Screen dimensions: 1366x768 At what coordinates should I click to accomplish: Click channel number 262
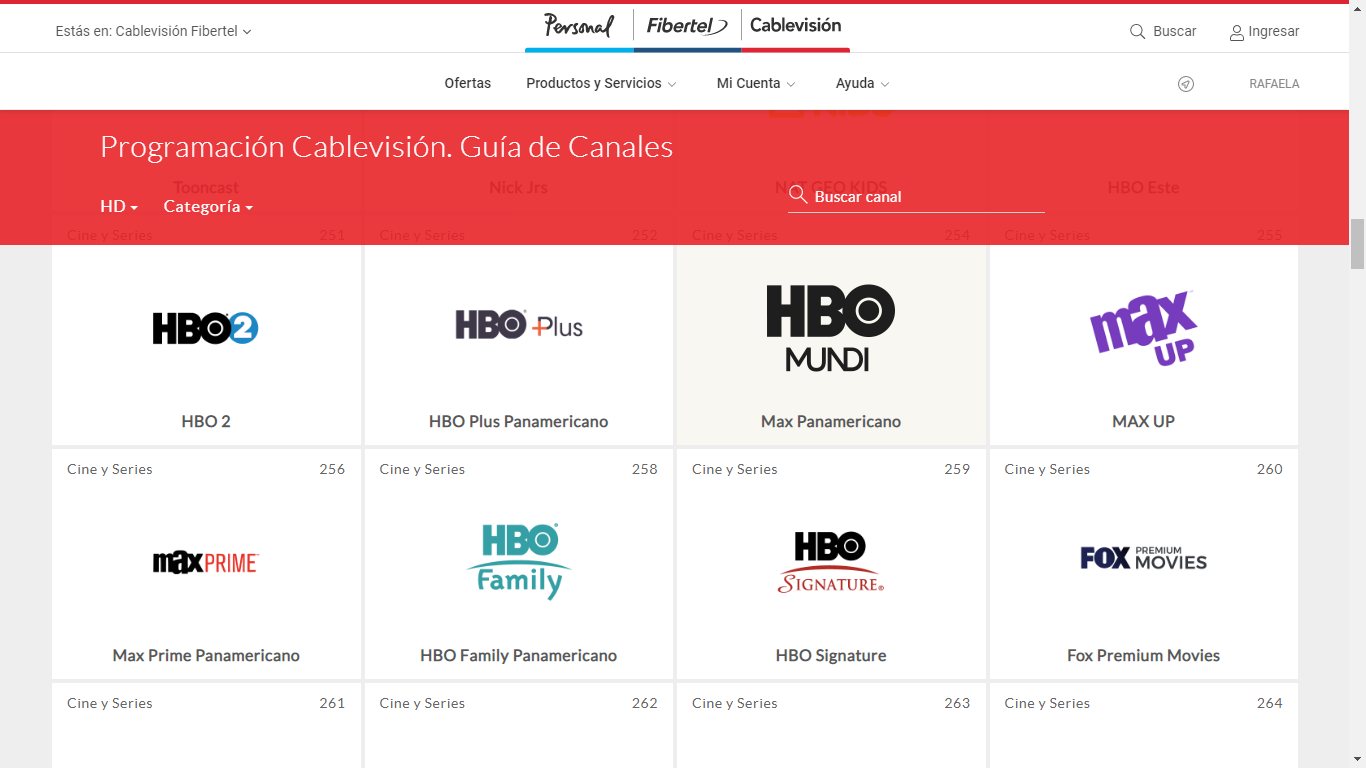tap(645, 703)
